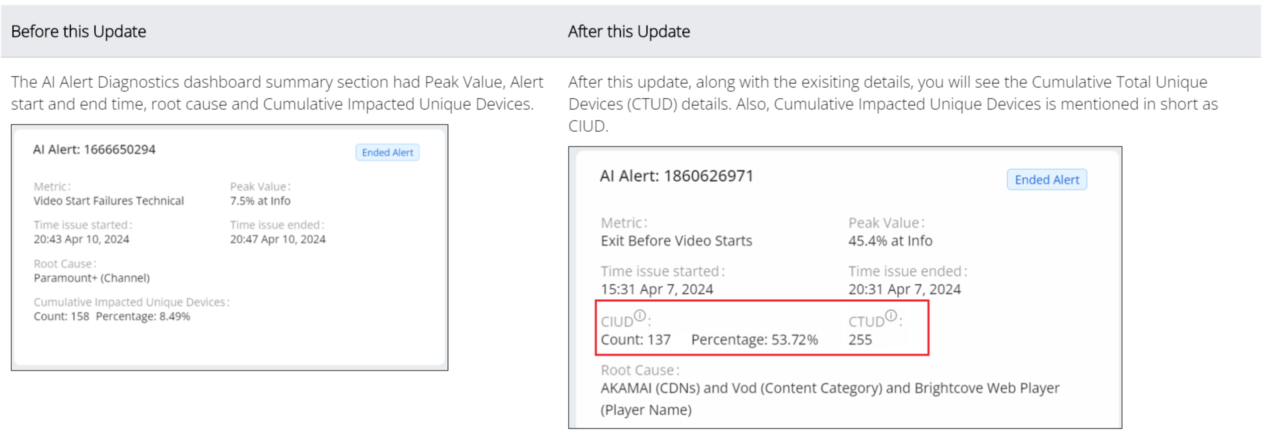Select Paramount+ (Channel) root cause text
The image size is (1266, 447).
coord(91,277)
